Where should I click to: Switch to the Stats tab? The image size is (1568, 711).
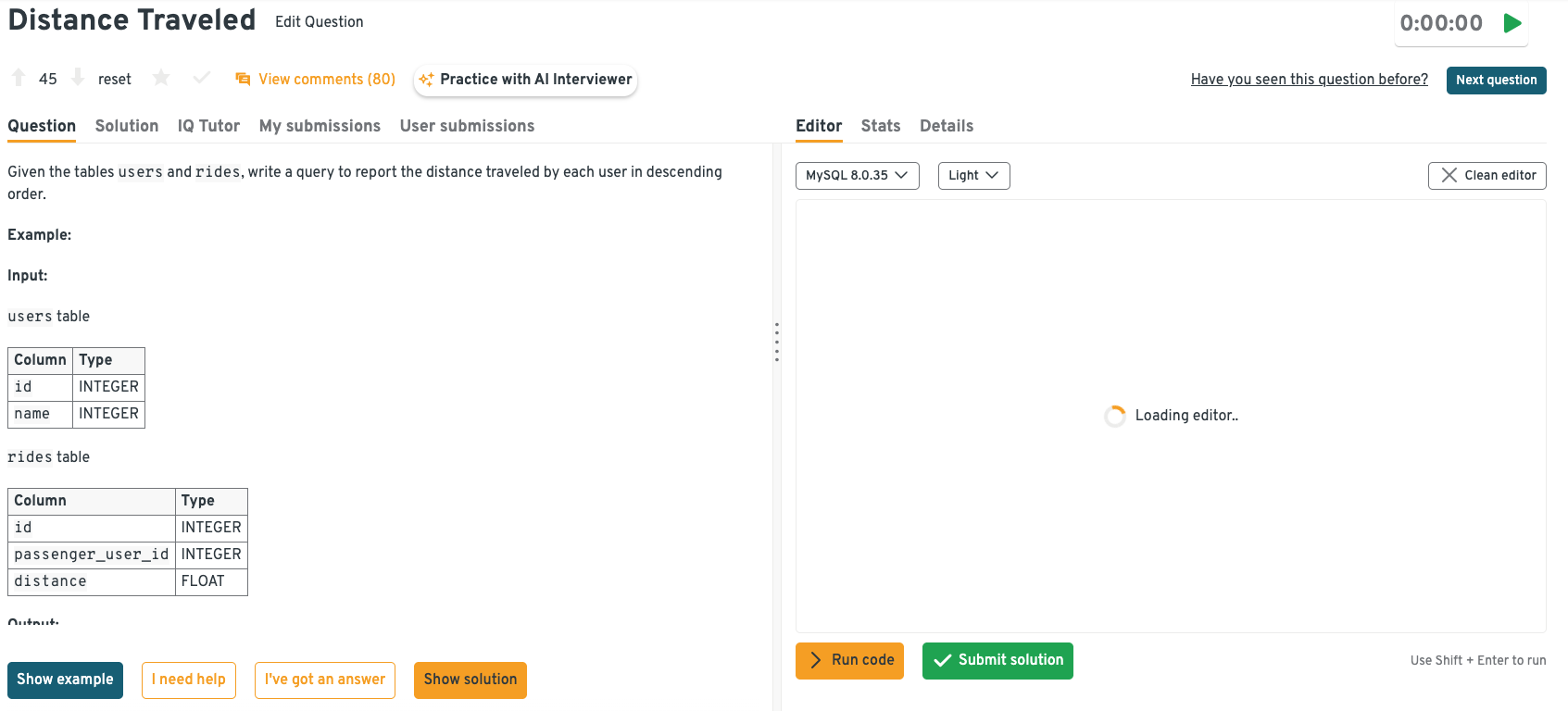coord(880,126)
